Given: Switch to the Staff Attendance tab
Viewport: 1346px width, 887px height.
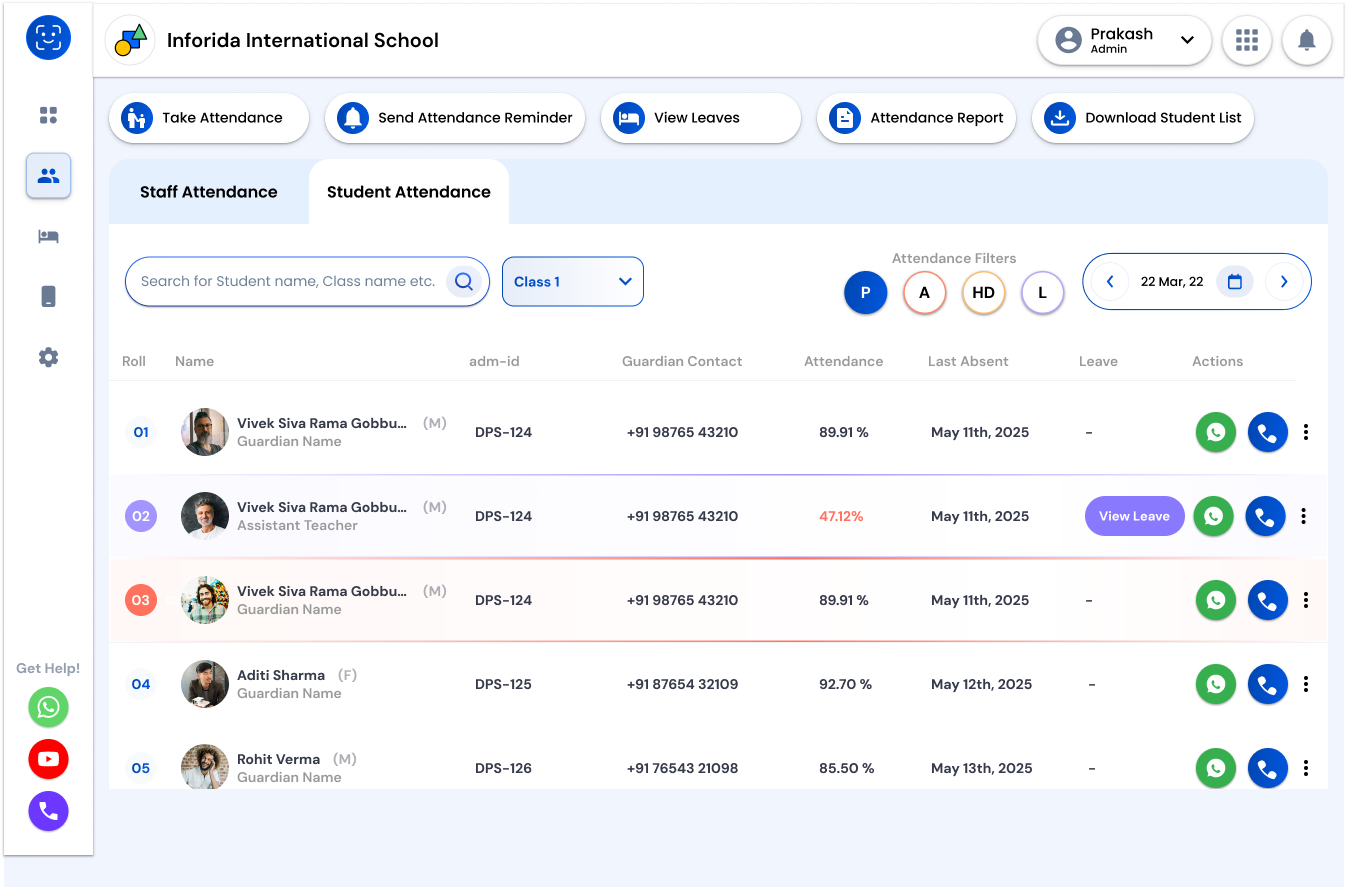Looking at the screenshot, I should [208, 192].
